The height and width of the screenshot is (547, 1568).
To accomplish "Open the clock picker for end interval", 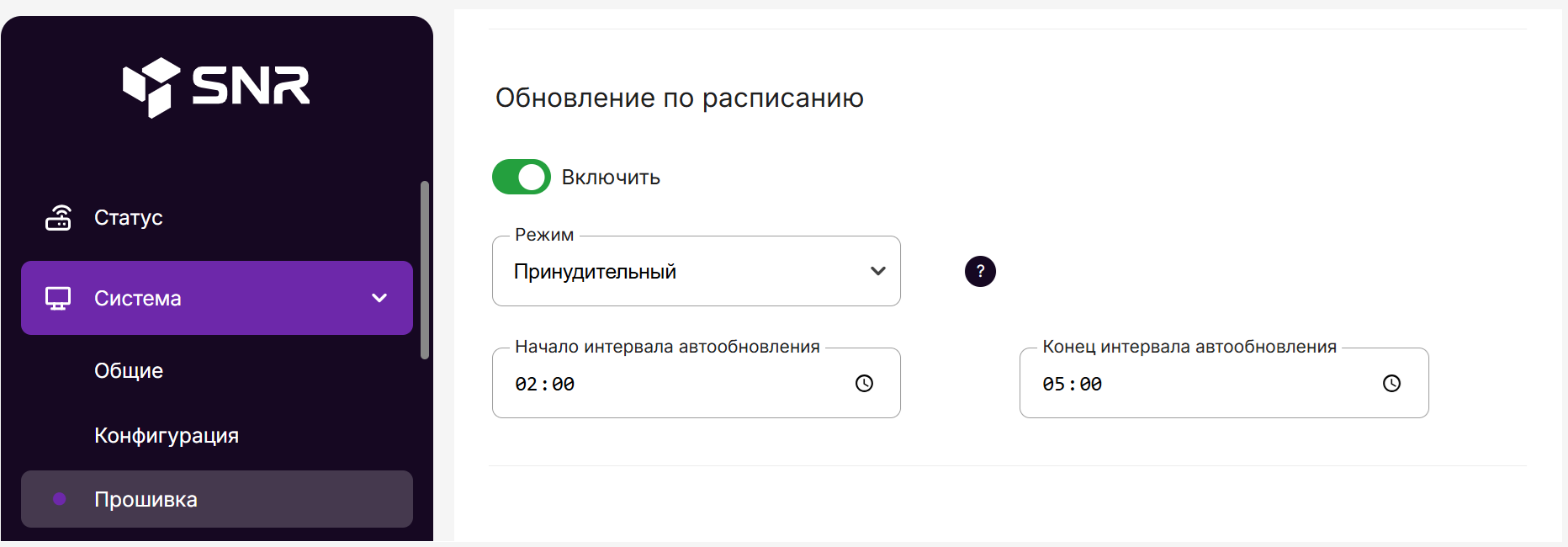I will [1391, 384].
